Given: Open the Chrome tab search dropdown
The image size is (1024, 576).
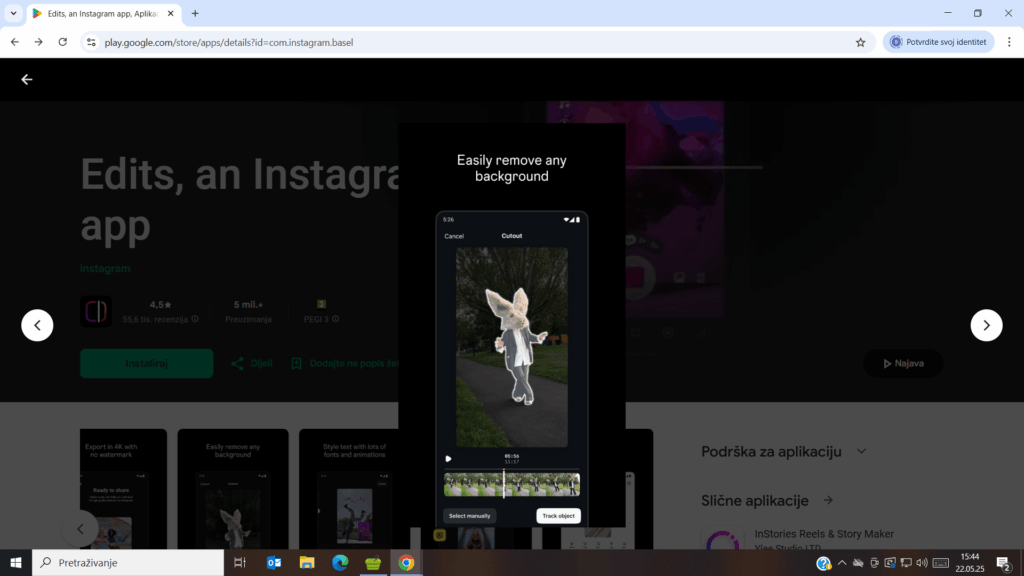Looking at the screenshot, I should tap(13, 13).
